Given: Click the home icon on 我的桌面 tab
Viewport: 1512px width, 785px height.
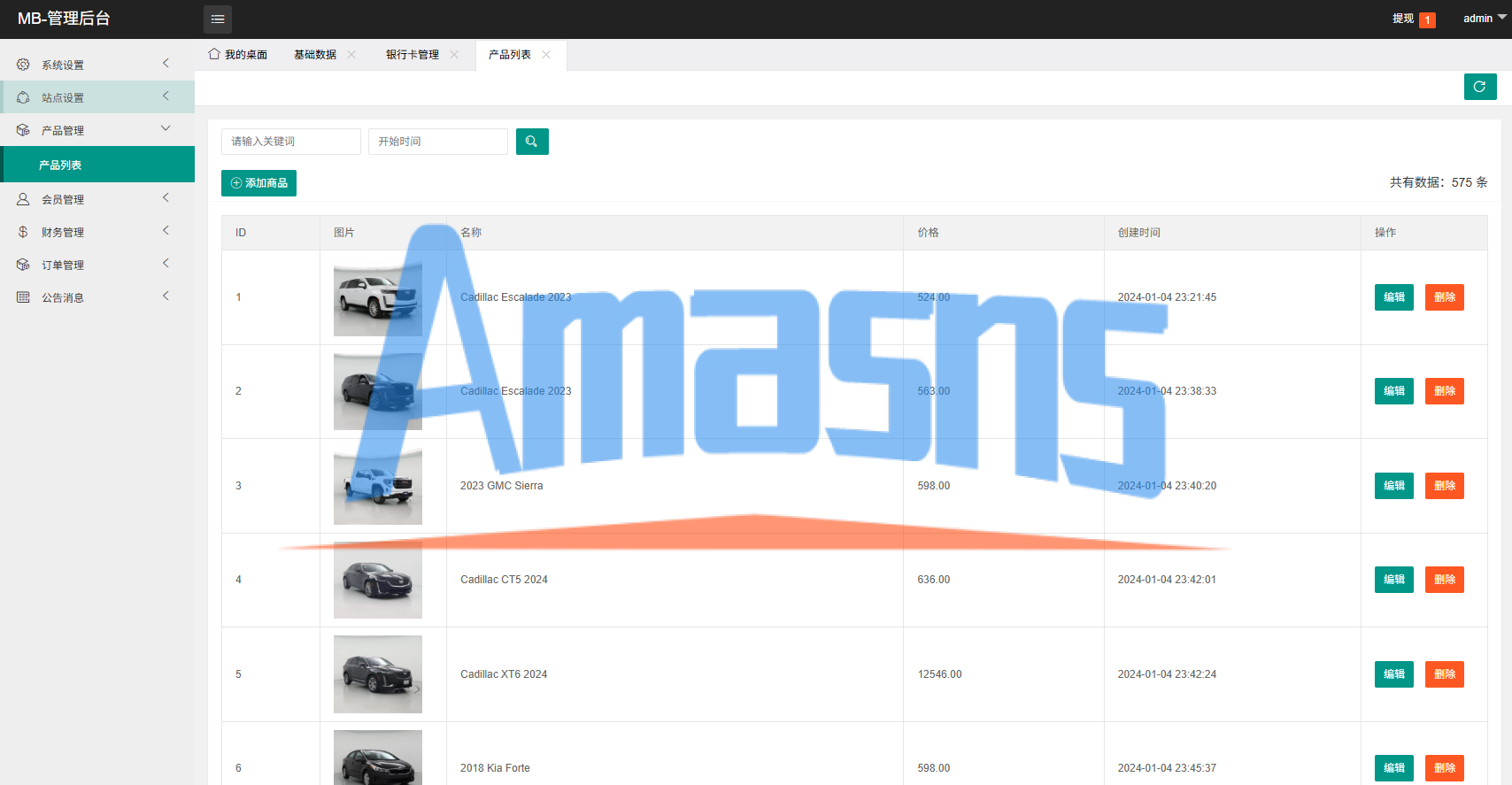Looking at the screenshot, I should pos(214,54).
